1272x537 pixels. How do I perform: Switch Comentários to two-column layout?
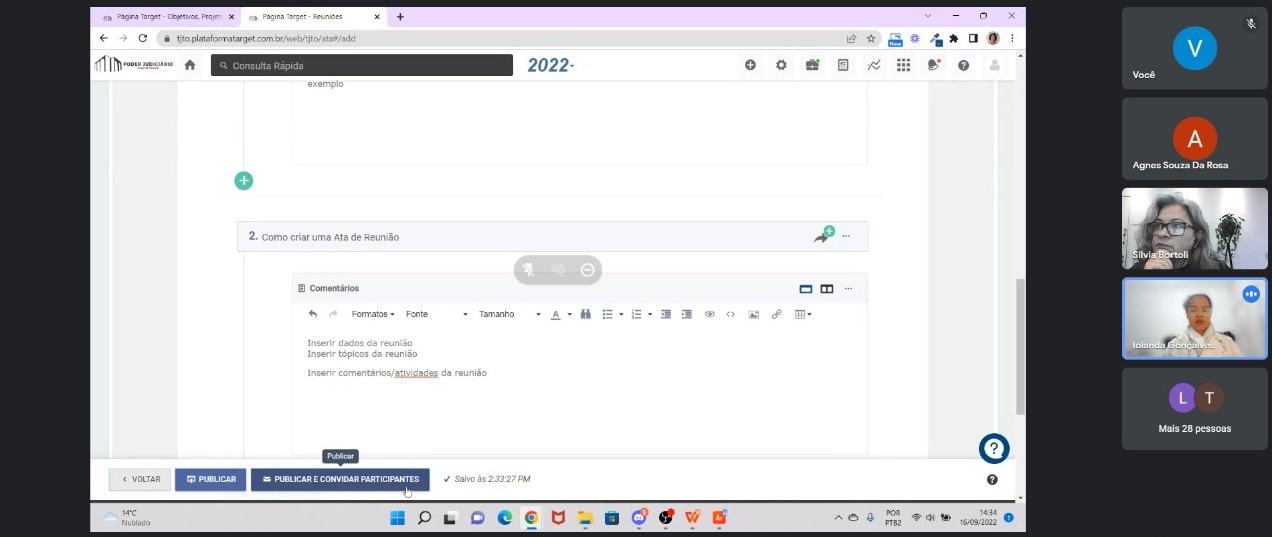coord(827,289)
